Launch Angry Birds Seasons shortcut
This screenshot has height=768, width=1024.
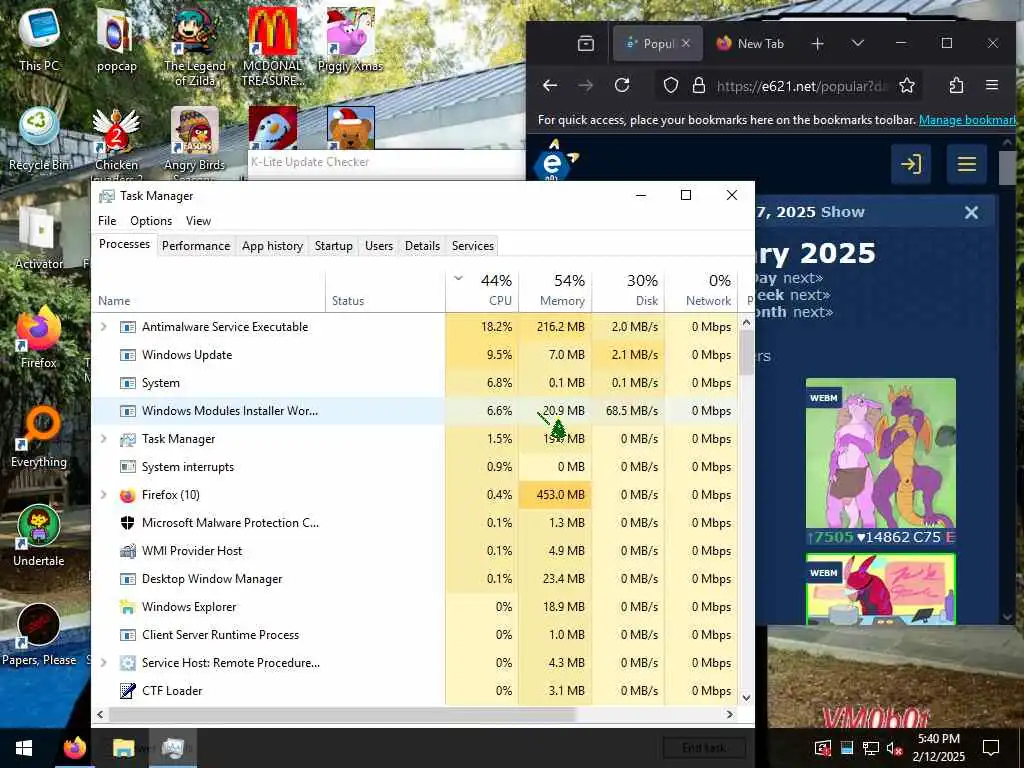point(195,144)
